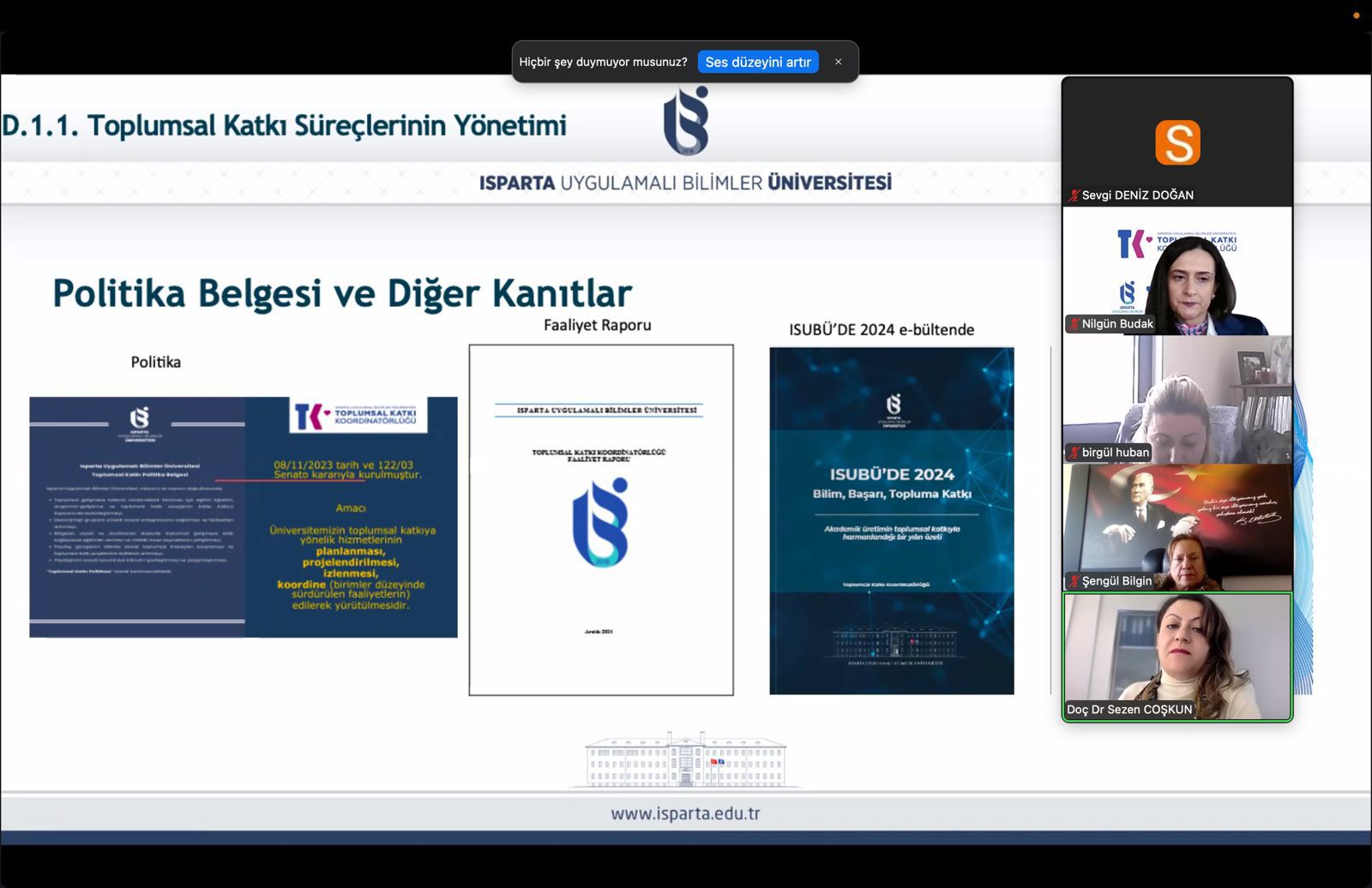Click the "Ses düzeyini artır" button

point(757,62)
